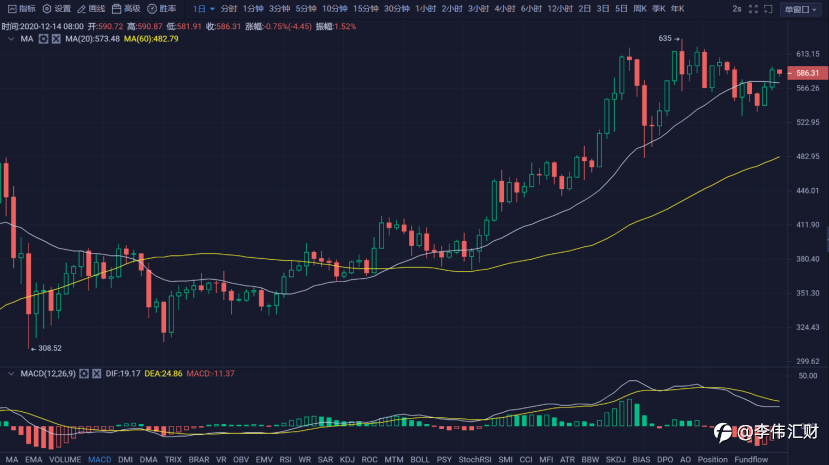Click the fullscreen expand icon

pos(753,9)
